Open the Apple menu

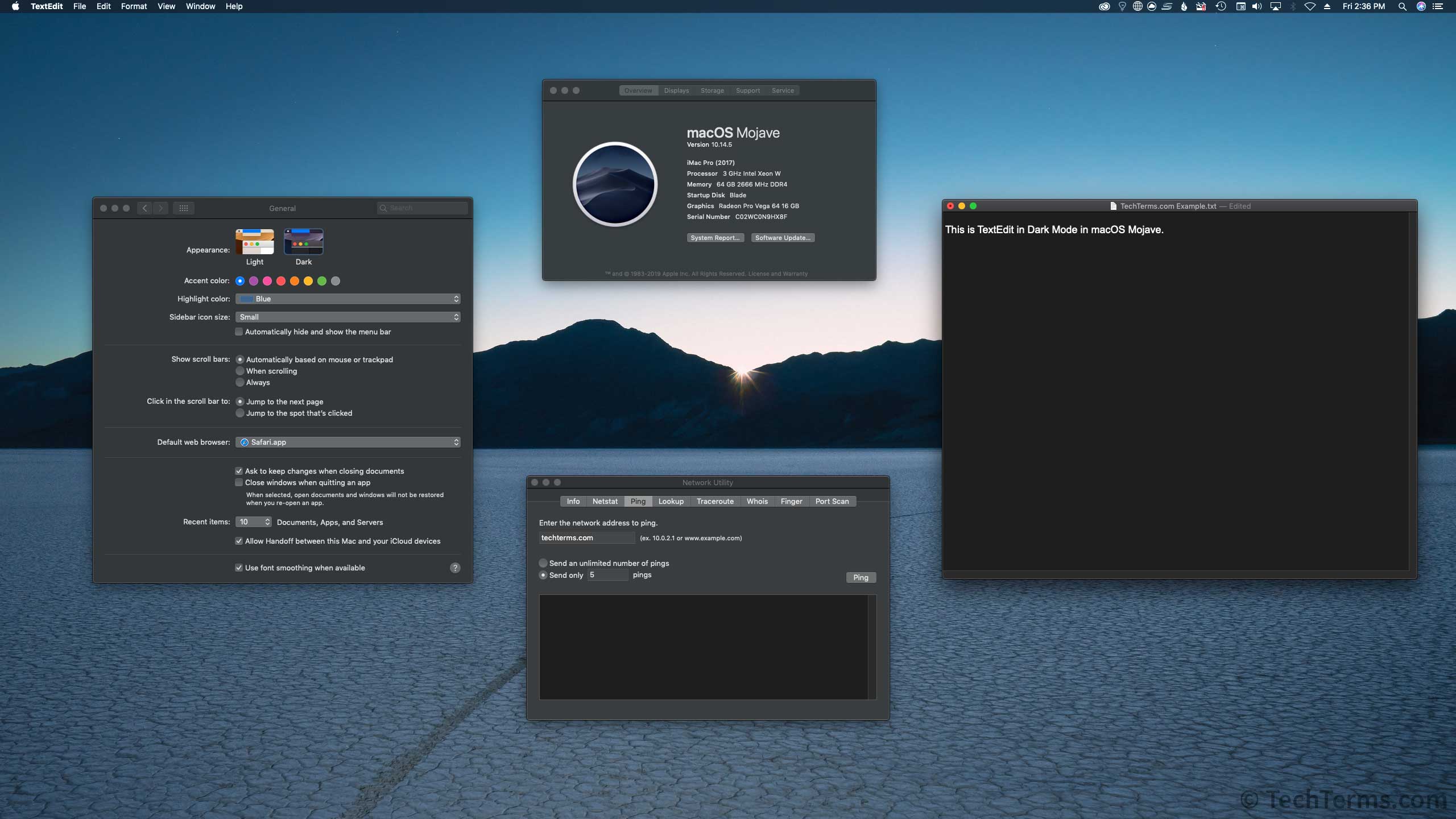15,6
